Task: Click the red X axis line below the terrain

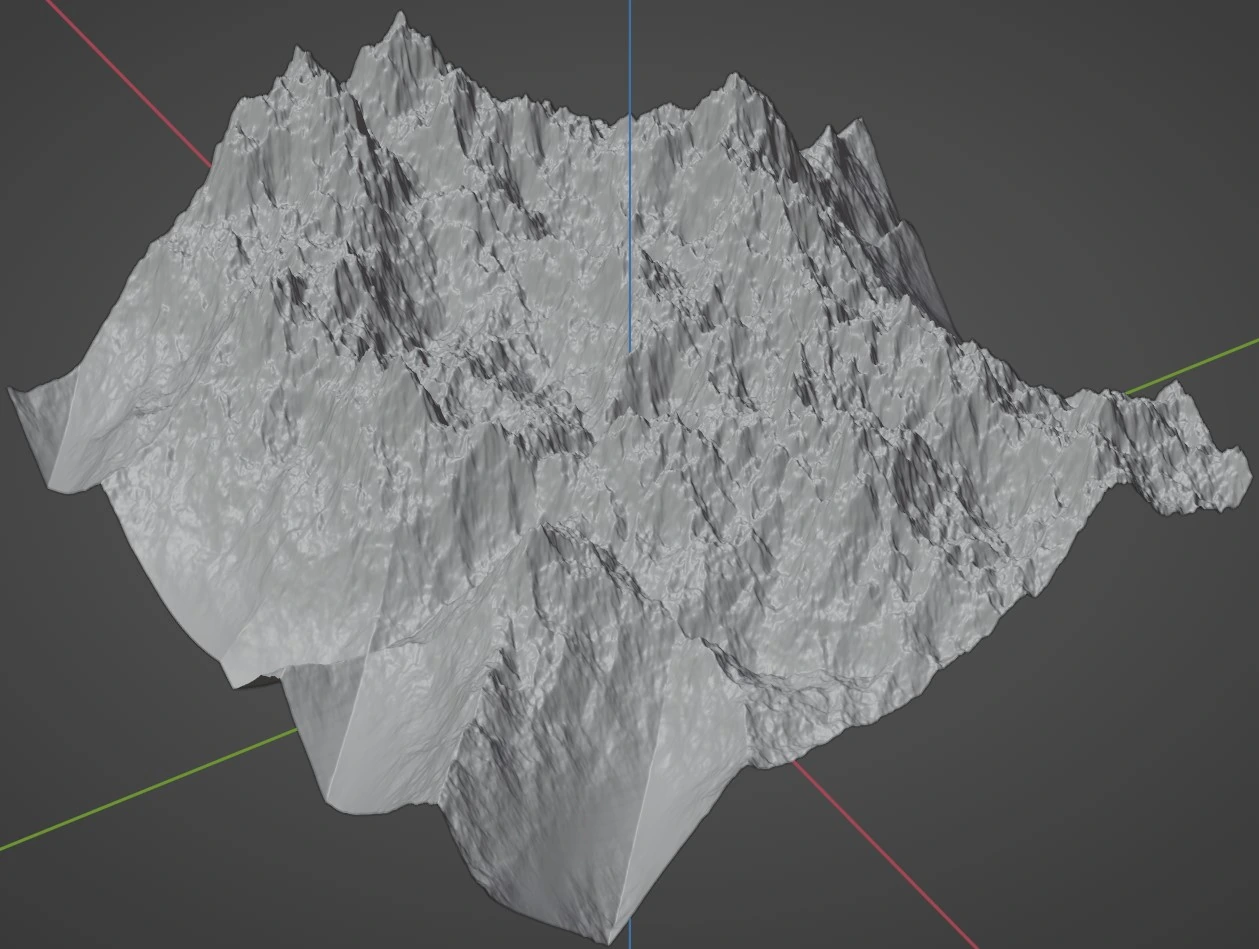Action: [880, 850]
